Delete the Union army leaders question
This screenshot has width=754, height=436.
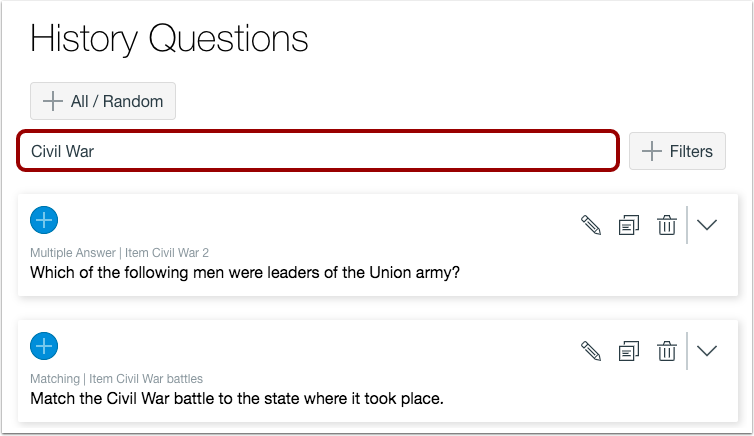pos(666,225)
